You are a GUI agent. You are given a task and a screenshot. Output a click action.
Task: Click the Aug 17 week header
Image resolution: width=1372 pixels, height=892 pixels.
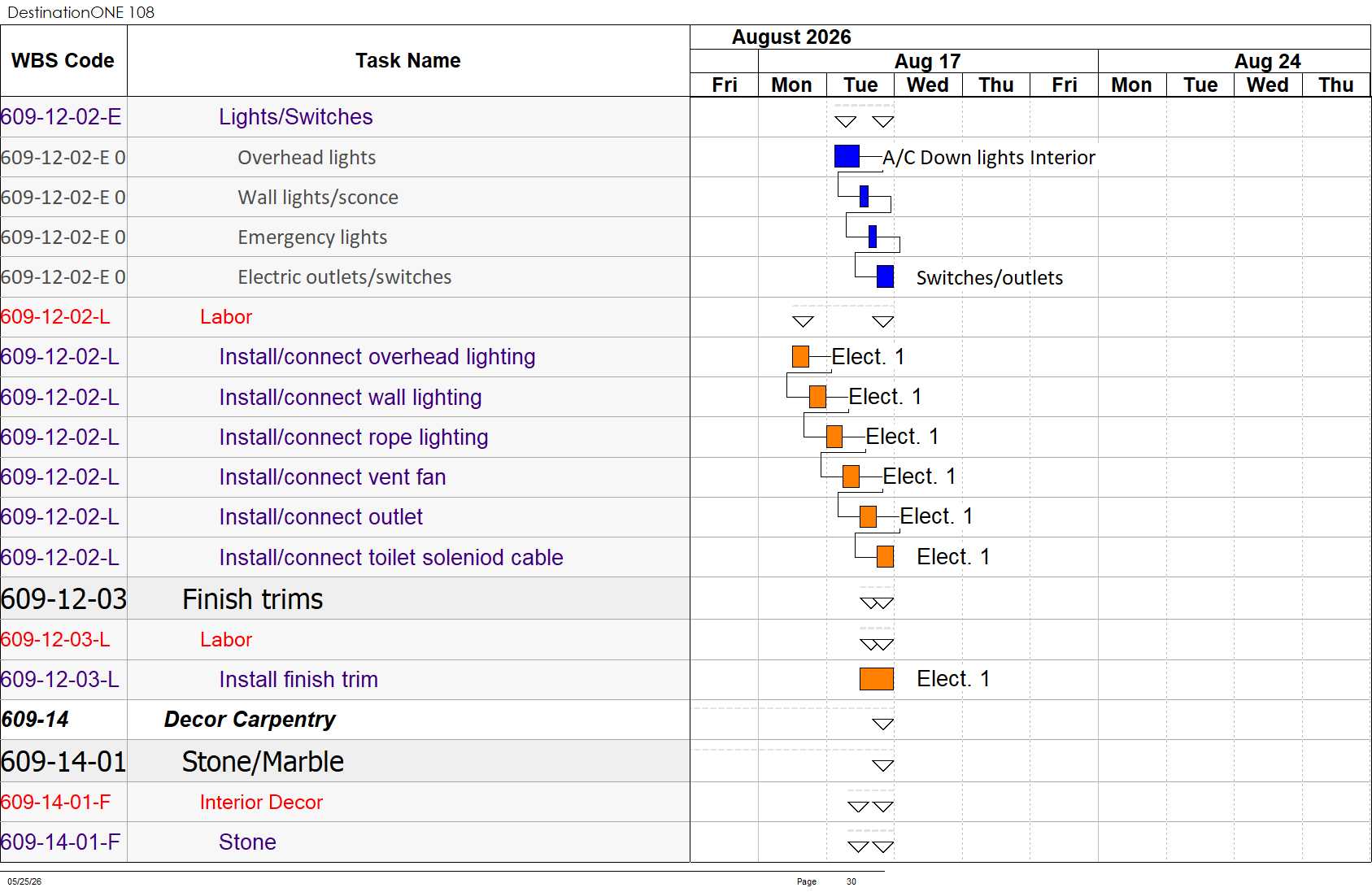pos(928,62)
